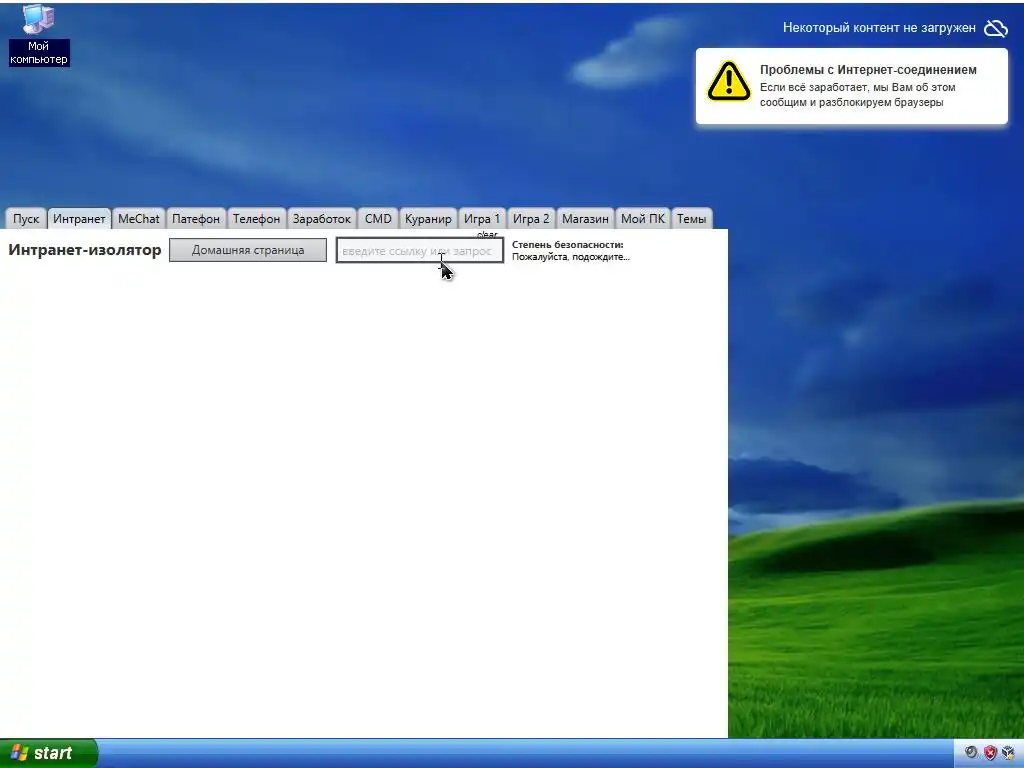The height and width of the screenshot is (768, 1024).
Task: Click the yellow warning triangle icon
Action: point(729,81)
